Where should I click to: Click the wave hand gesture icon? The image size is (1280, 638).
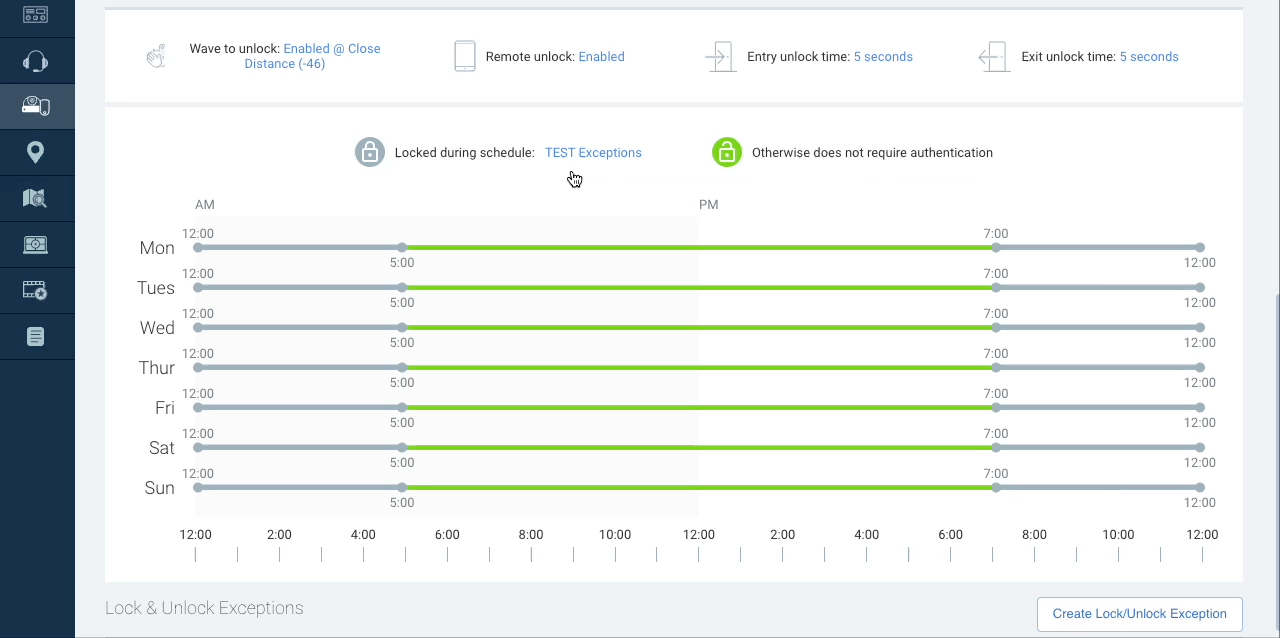point(156,56)
